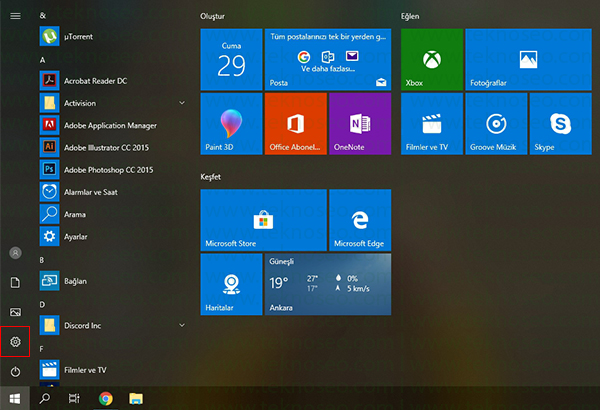Open the Skype tile
The height and width of the screenshot is (410, 600).
561,124
